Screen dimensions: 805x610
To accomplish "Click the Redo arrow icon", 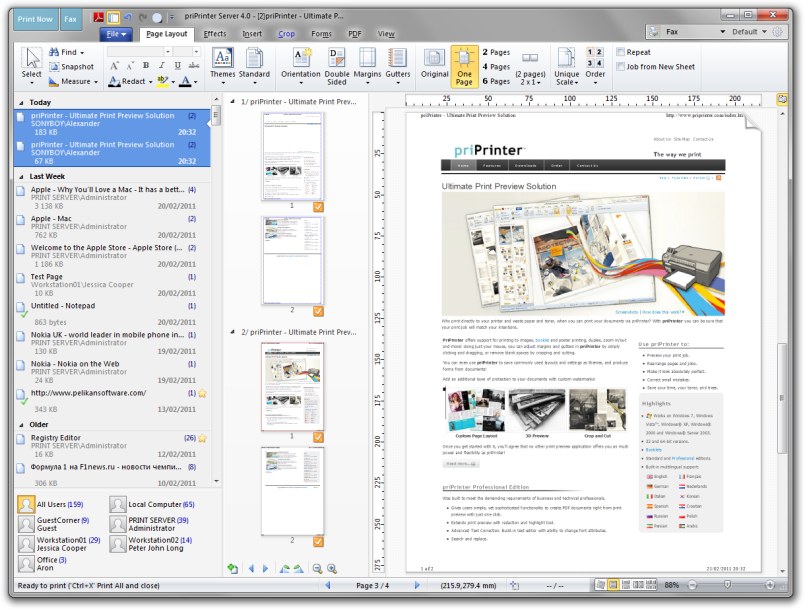I will pos(142,18).
